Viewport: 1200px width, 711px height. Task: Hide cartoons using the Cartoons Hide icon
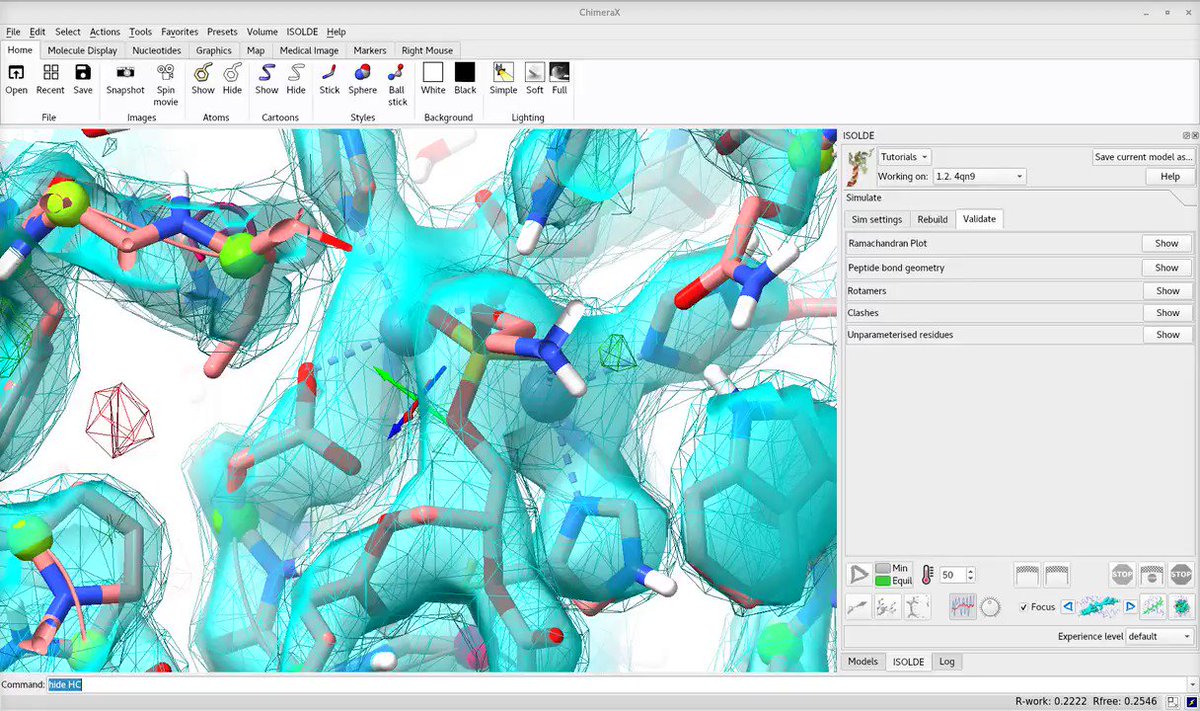pos(296,72)
